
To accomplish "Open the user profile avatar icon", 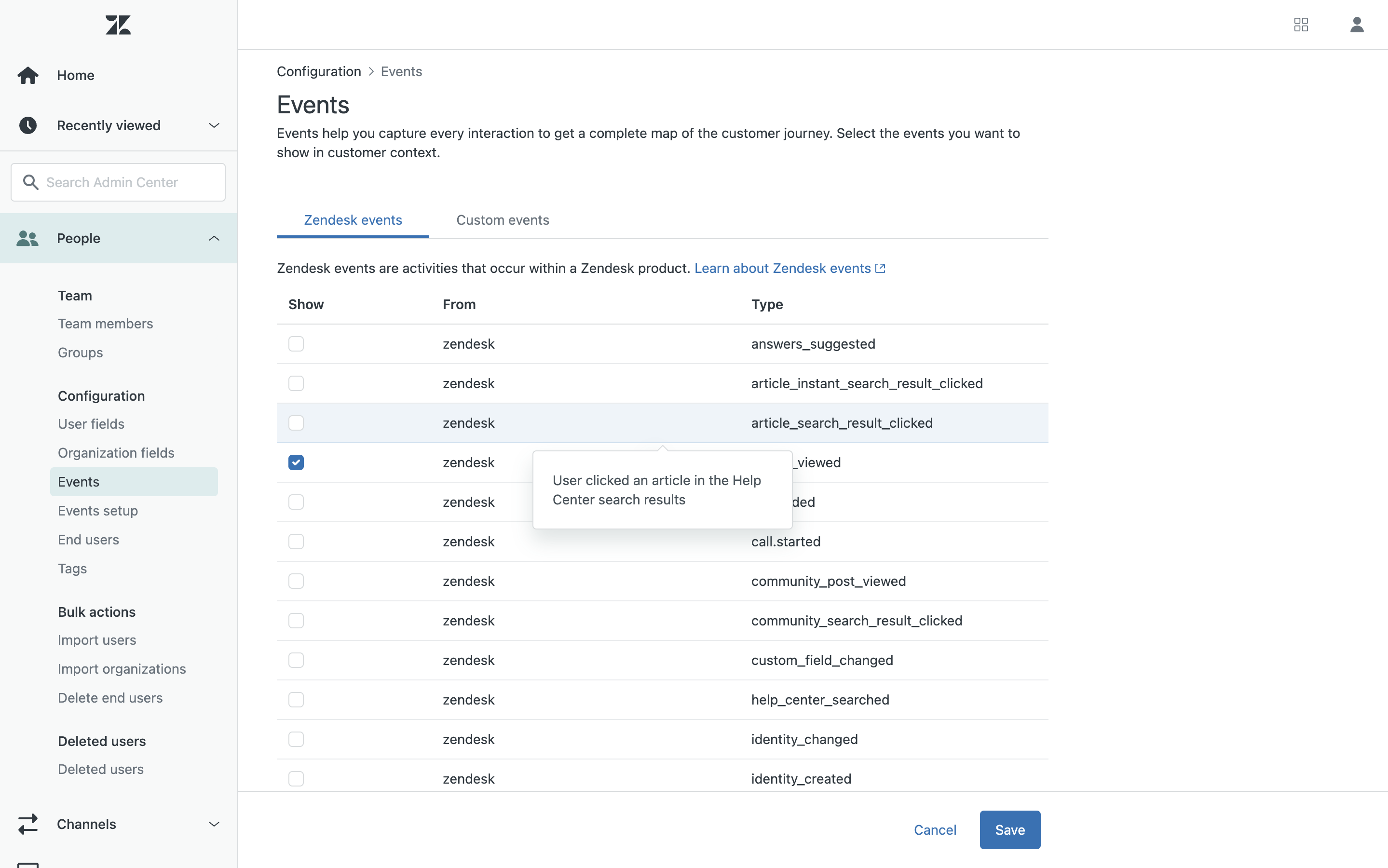I will click(x=1357, y=25).
